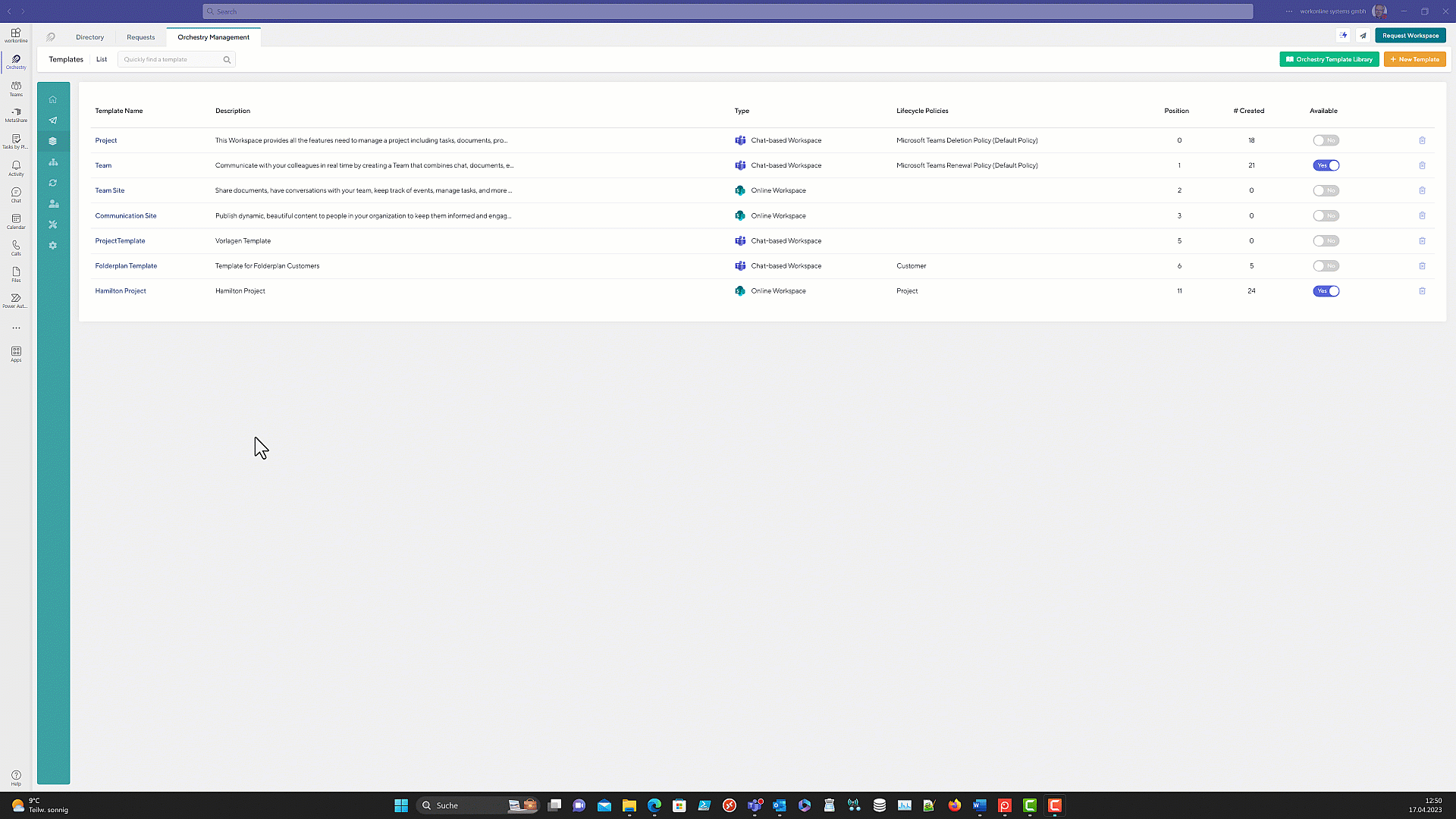Disable availability for Team template
This screenshot has height=819, width=1456.
pos(1326,165)
